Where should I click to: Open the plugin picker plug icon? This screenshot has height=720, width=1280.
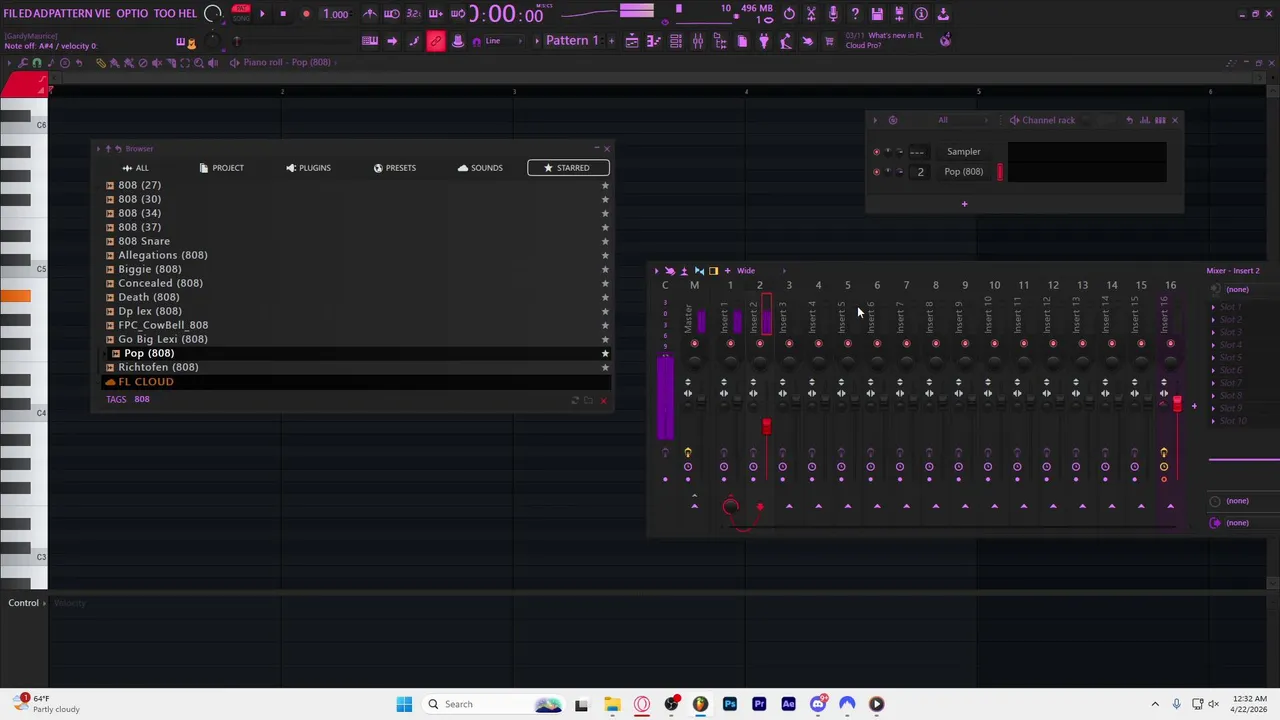point(764,41)
